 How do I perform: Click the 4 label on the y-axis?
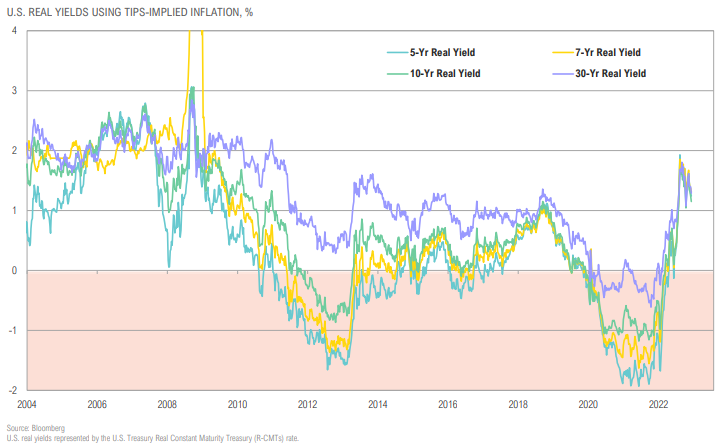[14, 31]
